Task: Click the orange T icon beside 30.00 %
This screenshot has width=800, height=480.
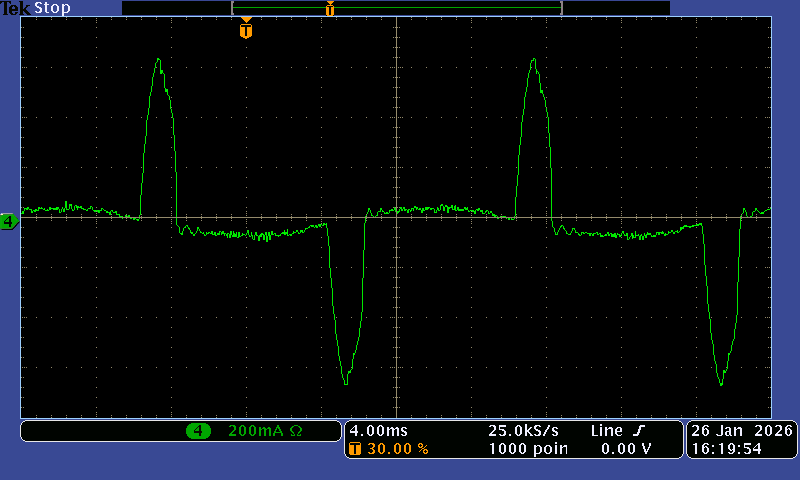Action: tap(354, 449)
